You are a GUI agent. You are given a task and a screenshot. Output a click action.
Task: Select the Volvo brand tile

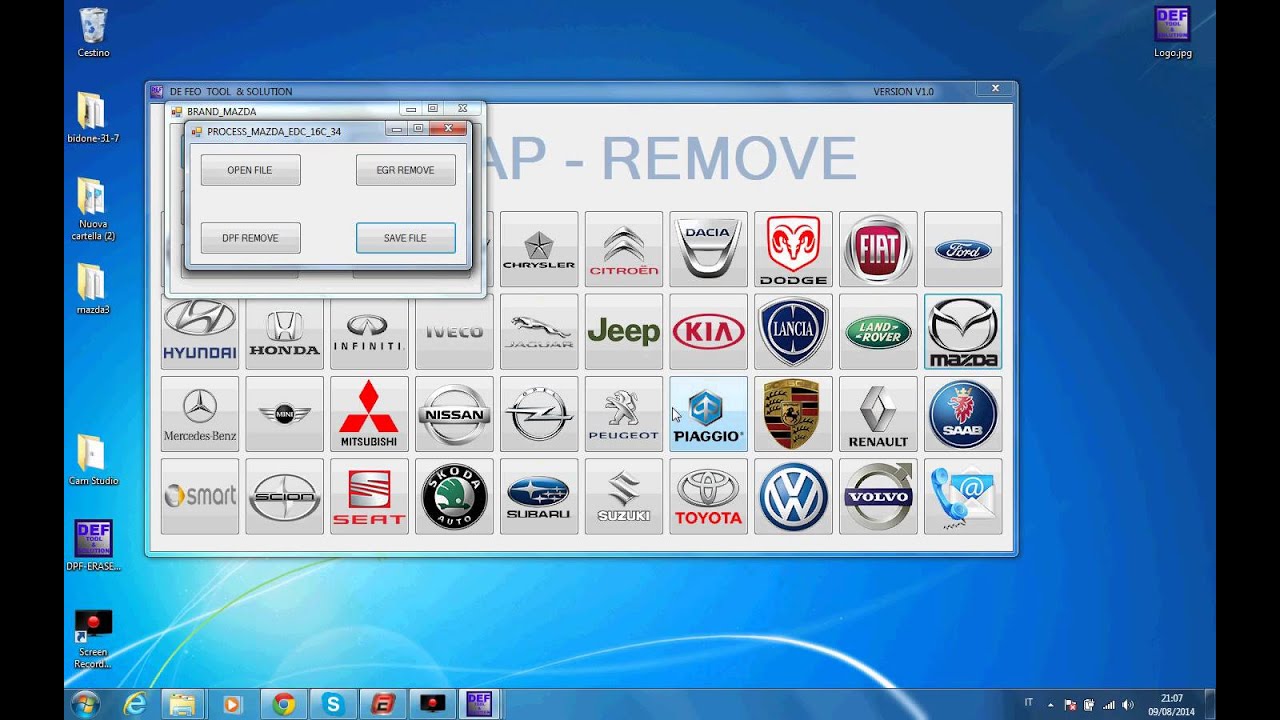point(878,496)
